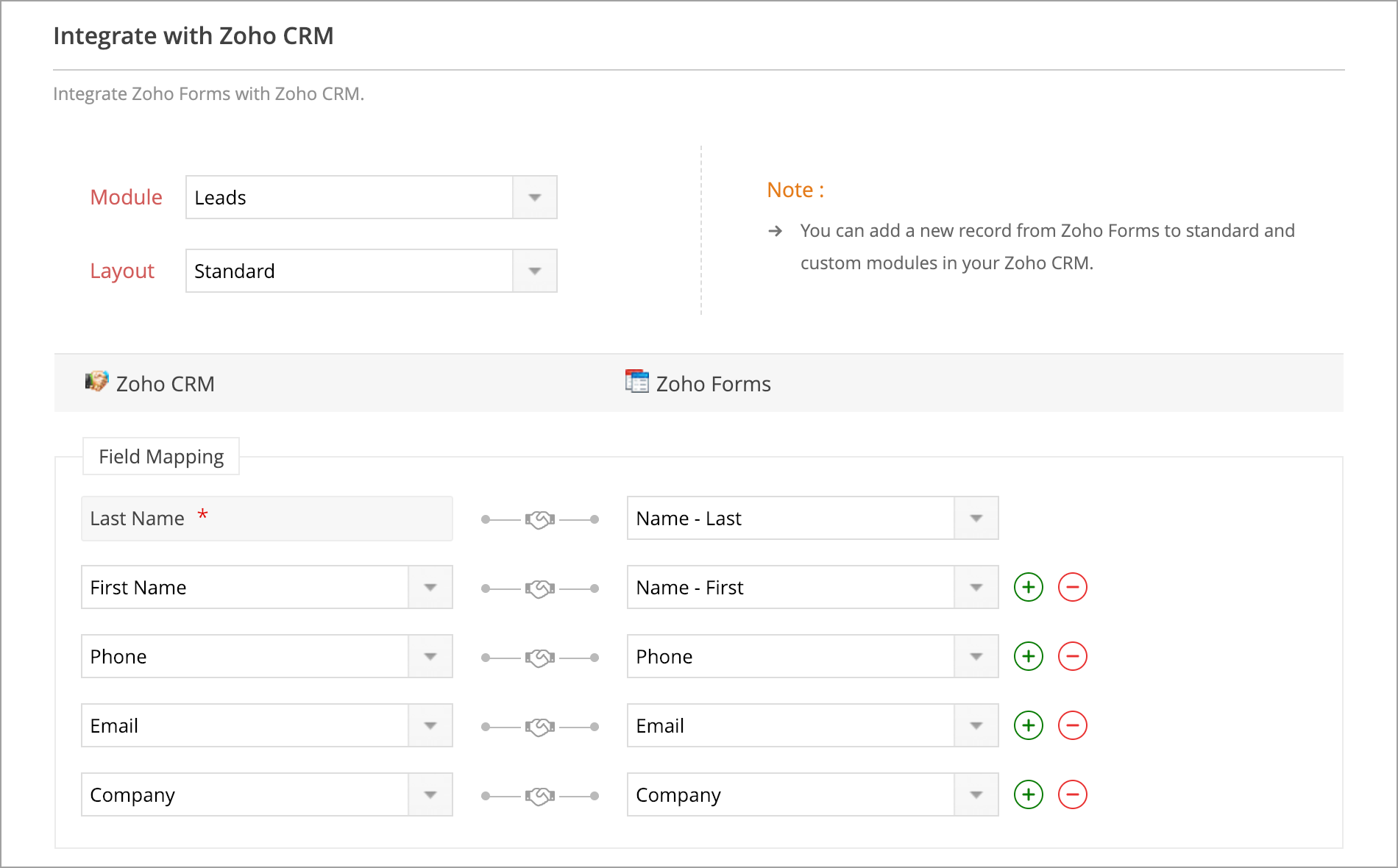Remove the First Name mapping row
This screenshot has height=868, width=1398.
coord(1073,587)
